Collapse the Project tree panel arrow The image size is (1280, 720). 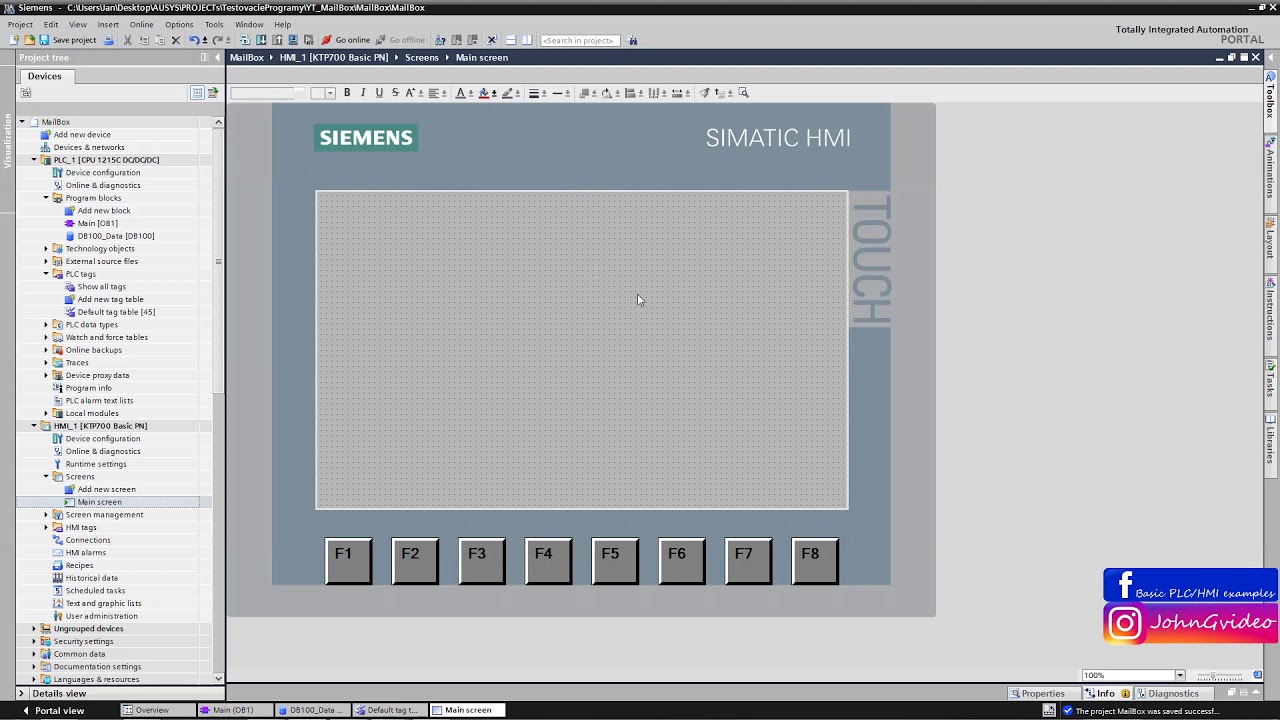(217, 58)
